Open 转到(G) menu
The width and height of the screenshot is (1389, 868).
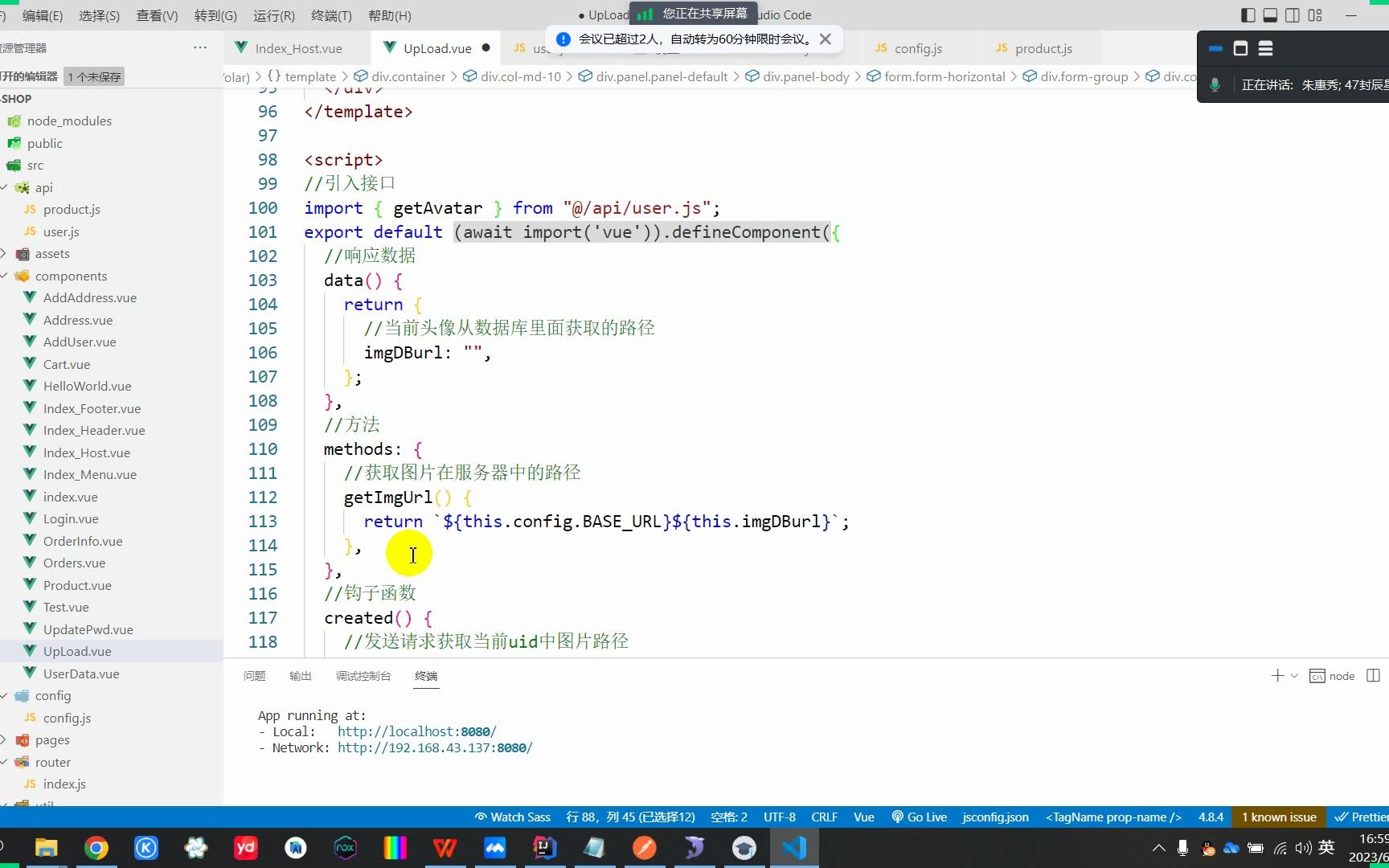click(215, 15)
